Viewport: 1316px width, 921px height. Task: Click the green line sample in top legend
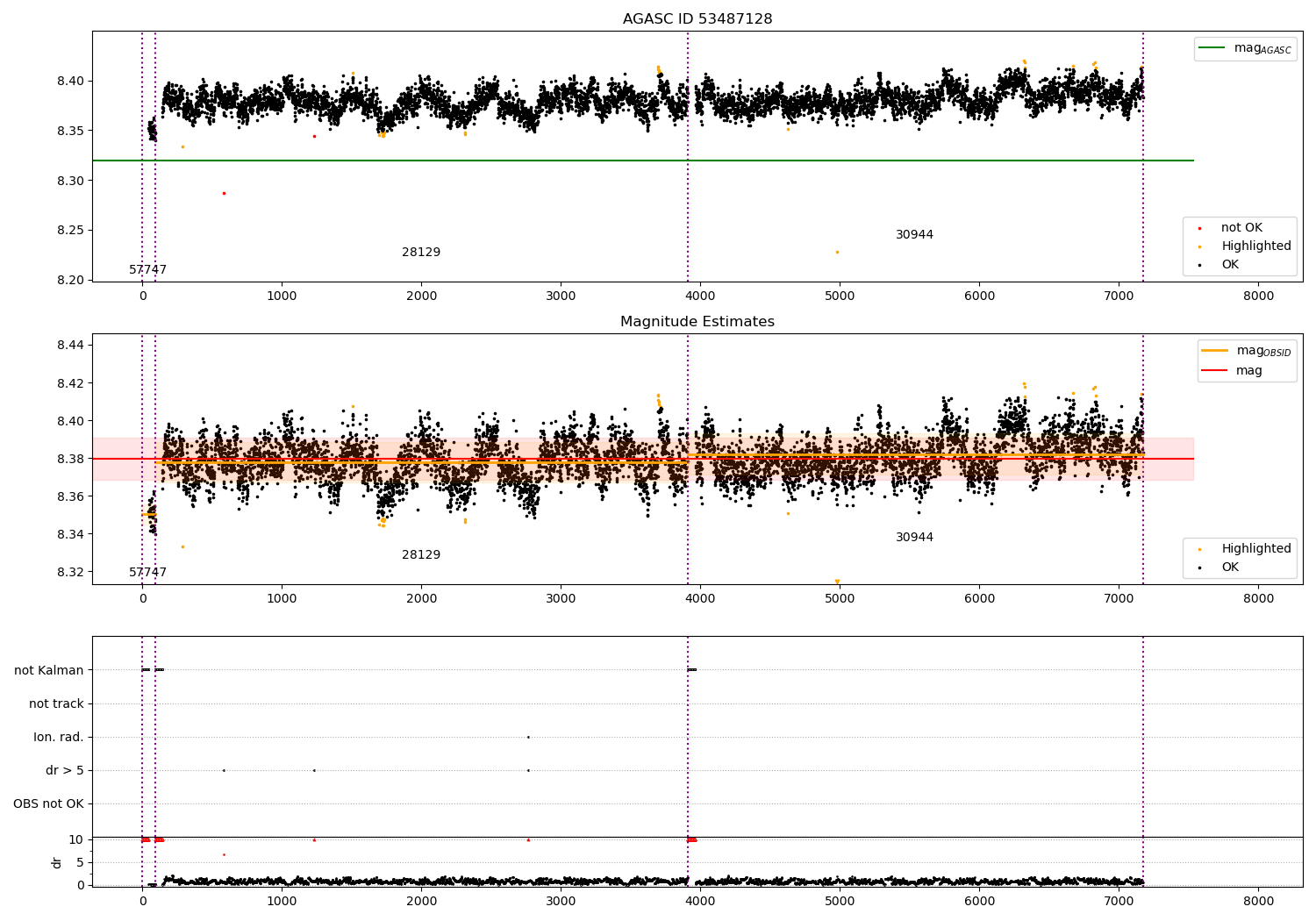[1213, 48]
